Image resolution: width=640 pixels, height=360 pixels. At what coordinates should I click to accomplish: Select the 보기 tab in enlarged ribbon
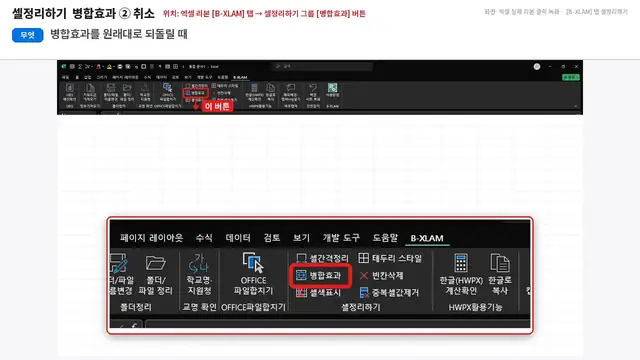[301, 238]
